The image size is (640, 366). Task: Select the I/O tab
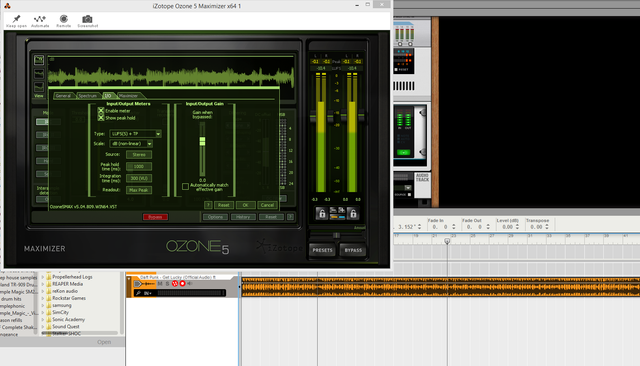108,96
